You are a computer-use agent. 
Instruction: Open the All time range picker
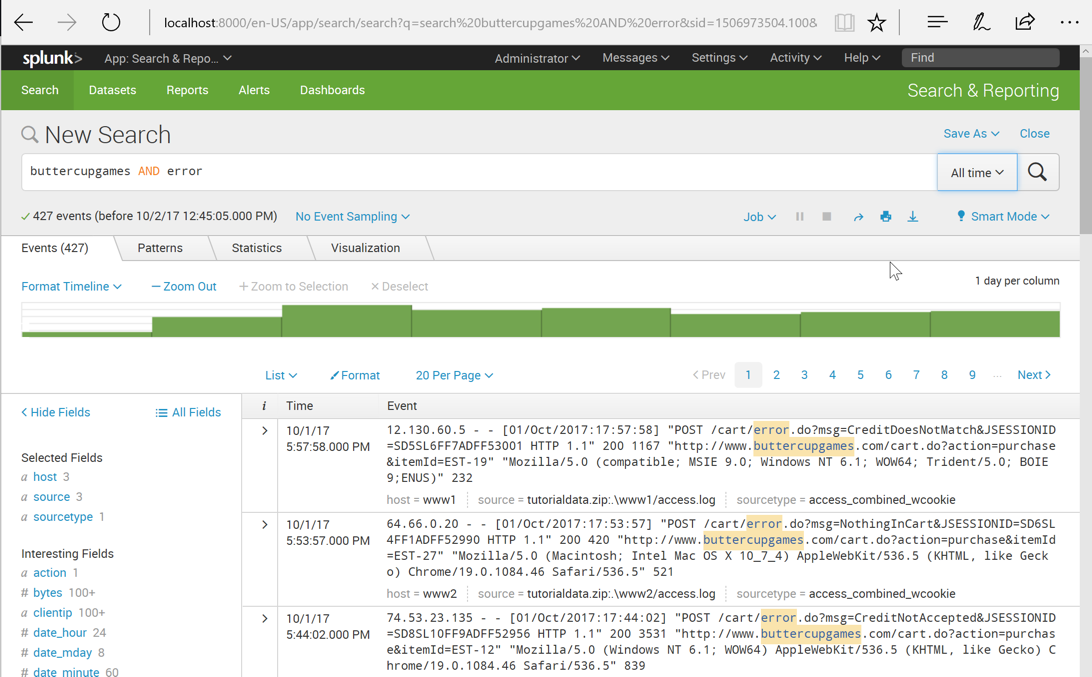[x=976, y=172]
